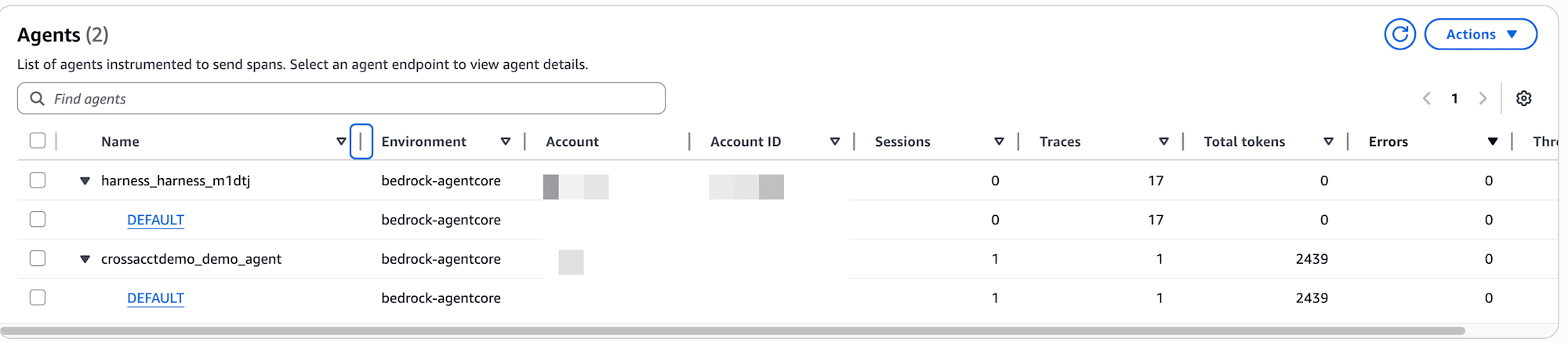Collapse the harness_harness_m1dtj agent row

pos(85,181)
